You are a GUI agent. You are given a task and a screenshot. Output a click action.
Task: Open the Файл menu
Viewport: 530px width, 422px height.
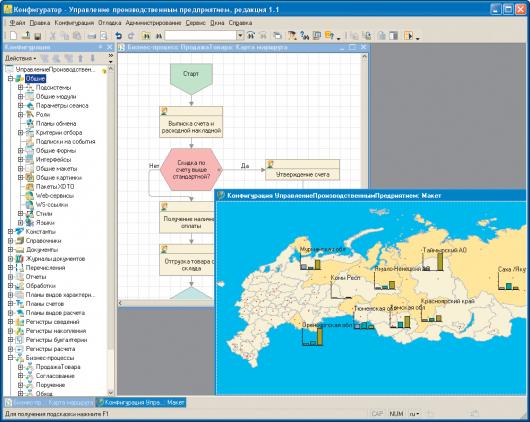[17, 23]
